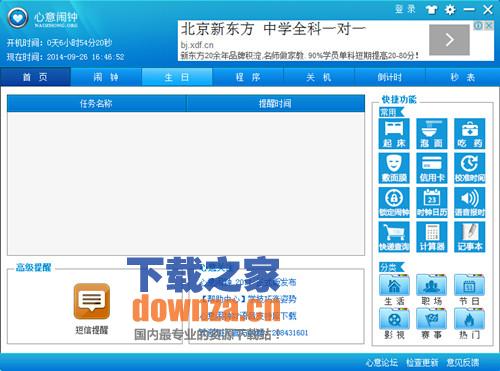Open settings with the gear icon
The height and width of the screenshot is (371, 500).
(450, 10)
